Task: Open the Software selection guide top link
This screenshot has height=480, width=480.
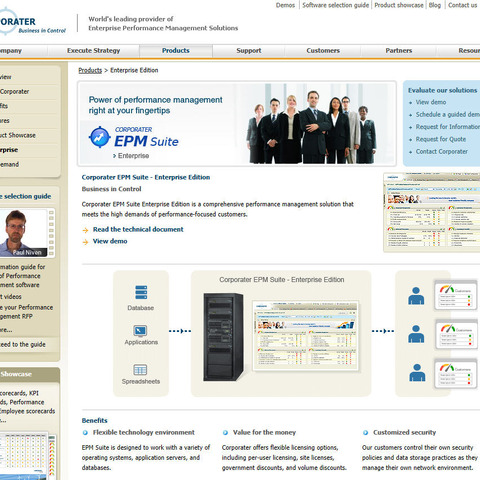Action: [335, 5]
